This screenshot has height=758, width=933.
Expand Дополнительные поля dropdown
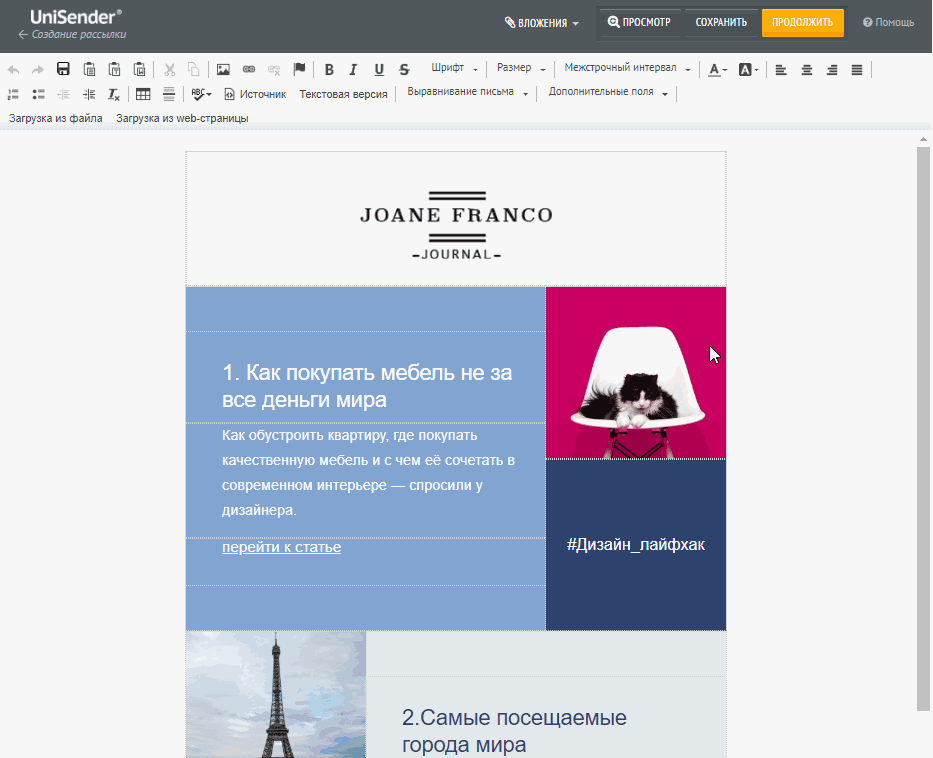coord(608,92)
